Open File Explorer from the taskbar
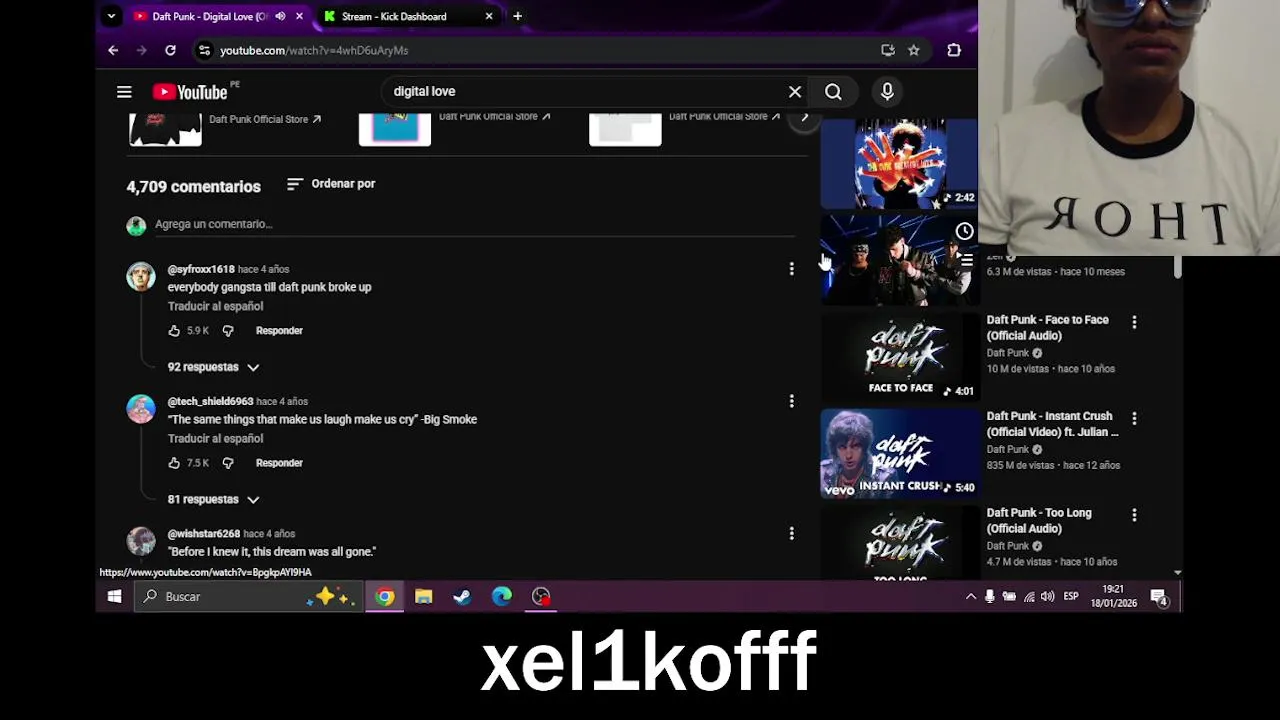Viewport: 1280px width, 720px height. pyautogui.click(x=424, y=597)
